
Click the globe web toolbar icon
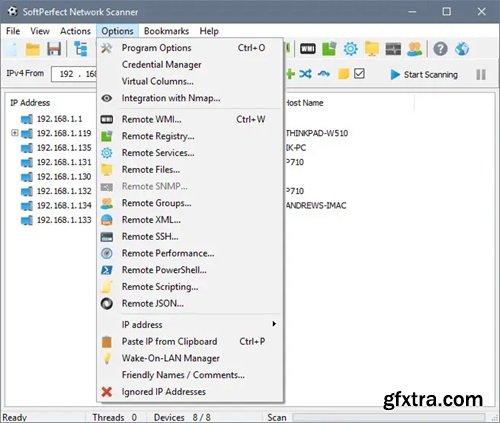(x=462, y=49)
